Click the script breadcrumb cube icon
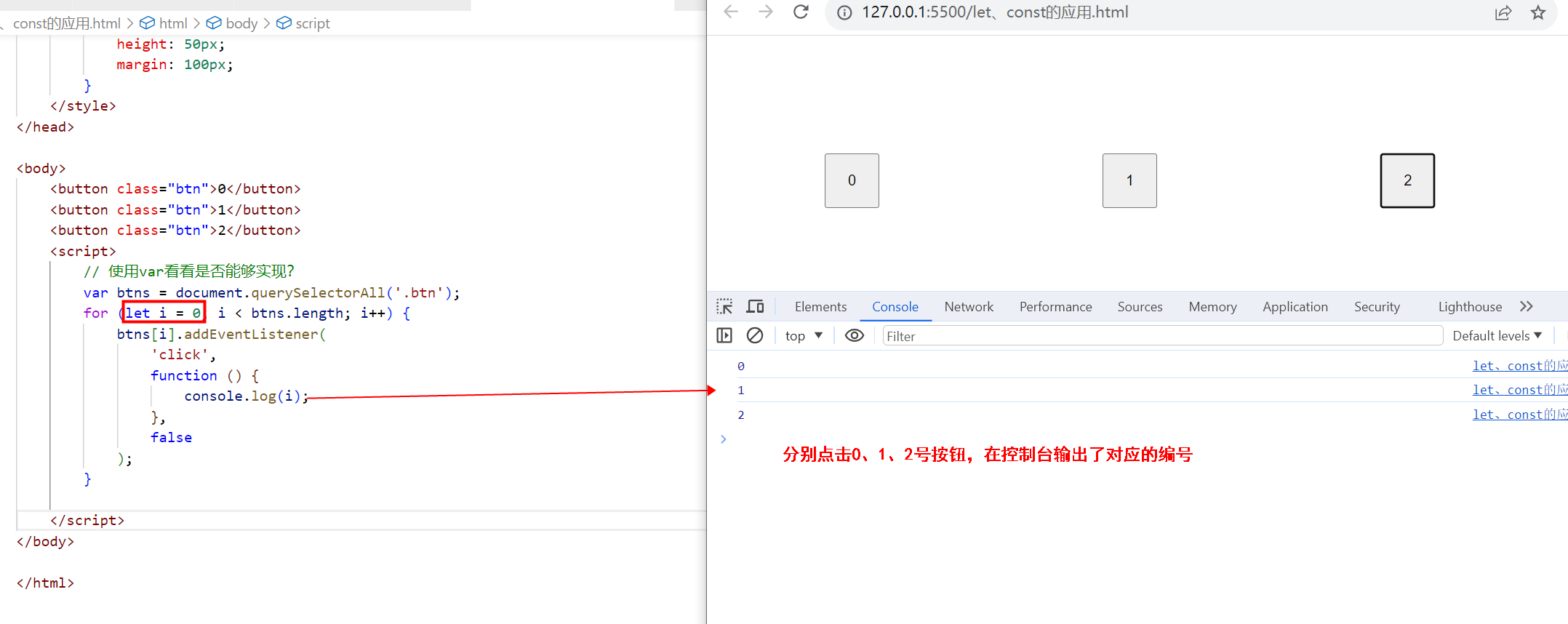 284,23
